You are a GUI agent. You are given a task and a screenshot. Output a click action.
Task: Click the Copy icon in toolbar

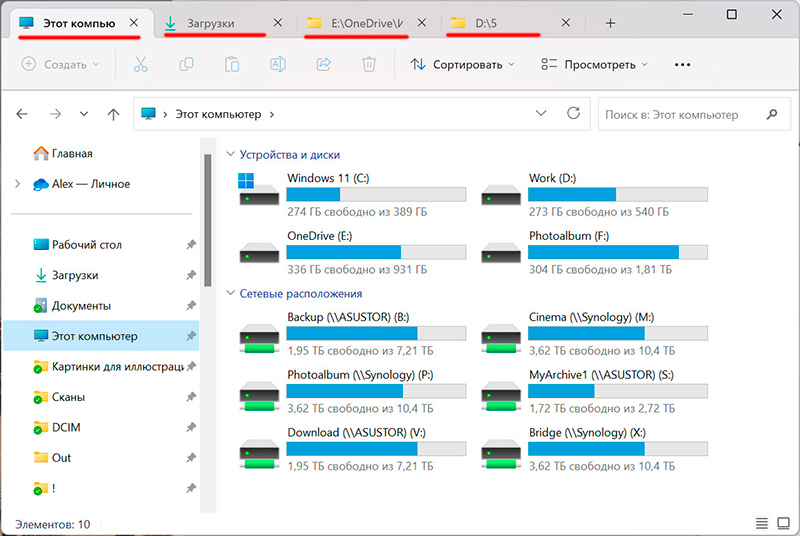186,64
